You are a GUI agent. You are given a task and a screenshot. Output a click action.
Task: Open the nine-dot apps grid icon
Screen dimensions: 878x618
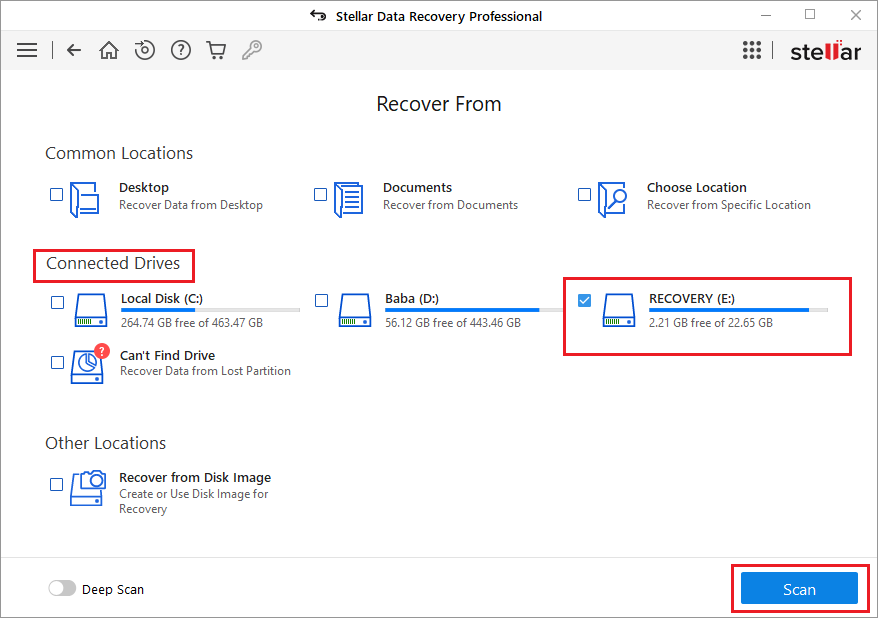752,50
